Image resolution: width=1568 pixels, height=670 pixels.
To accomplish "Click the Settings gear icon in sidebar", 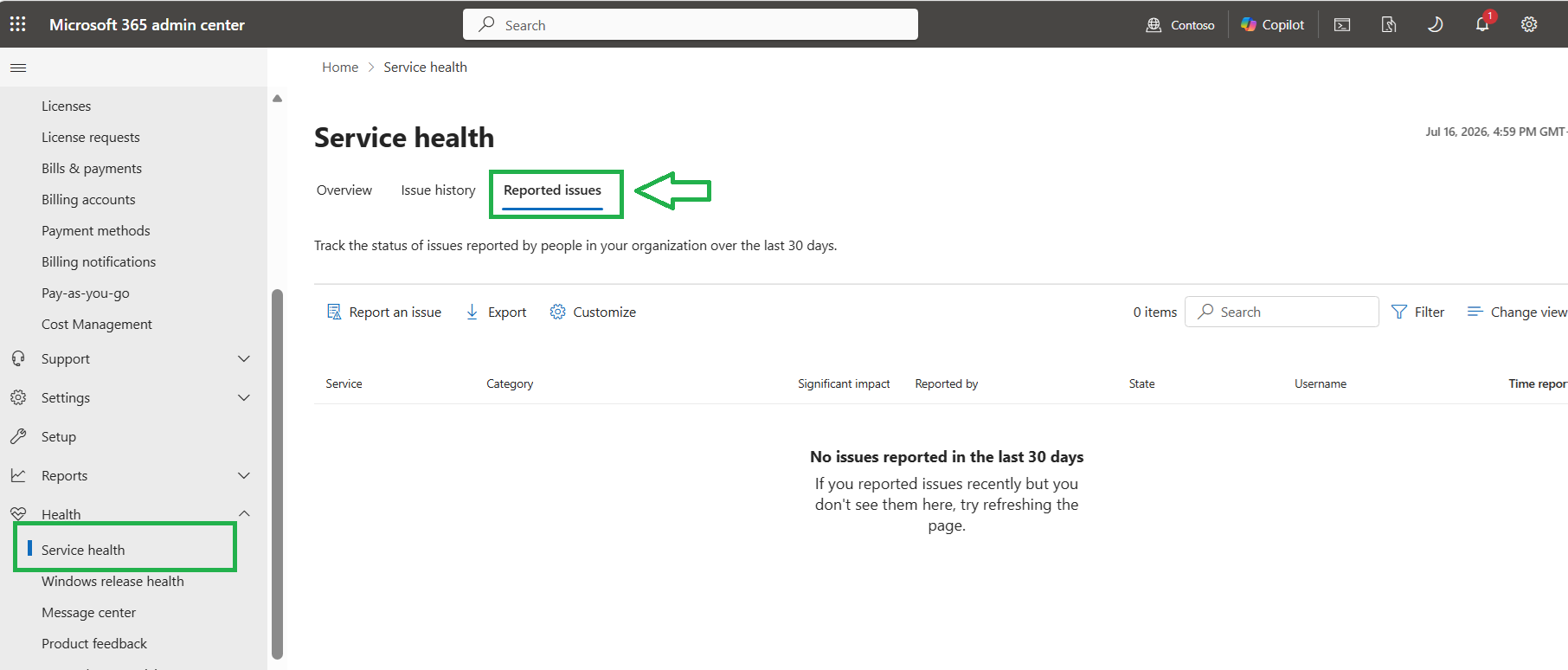I will click(18, 397).
